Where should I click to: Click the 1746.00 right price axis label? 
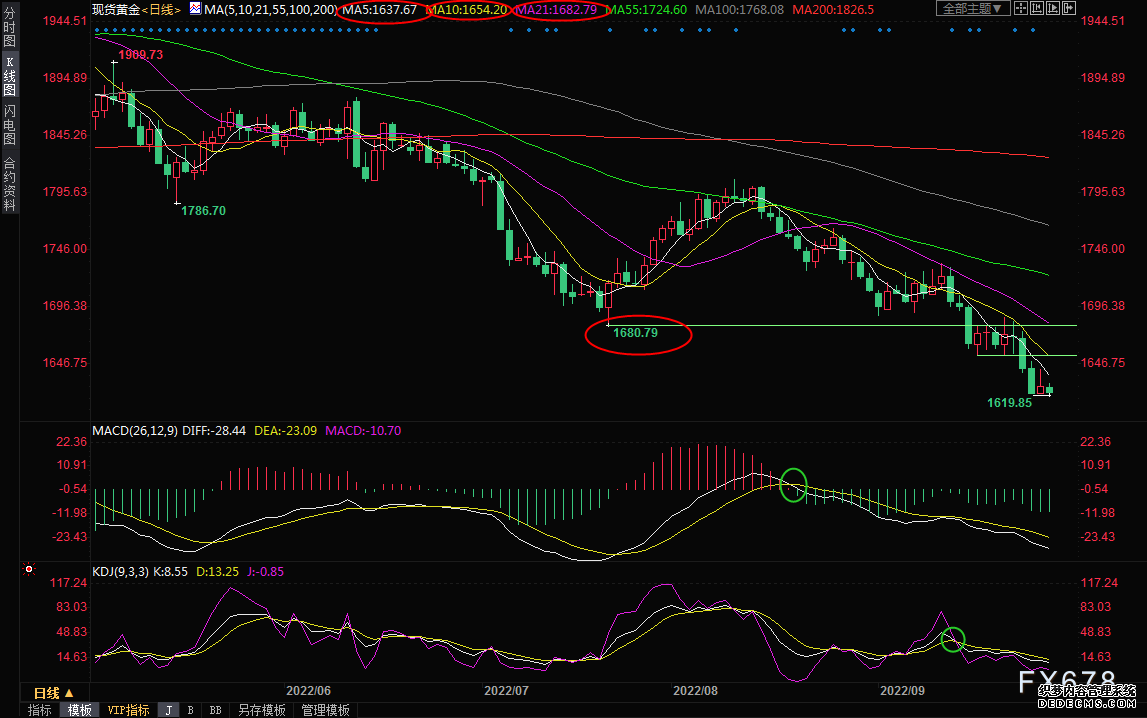1103,249
